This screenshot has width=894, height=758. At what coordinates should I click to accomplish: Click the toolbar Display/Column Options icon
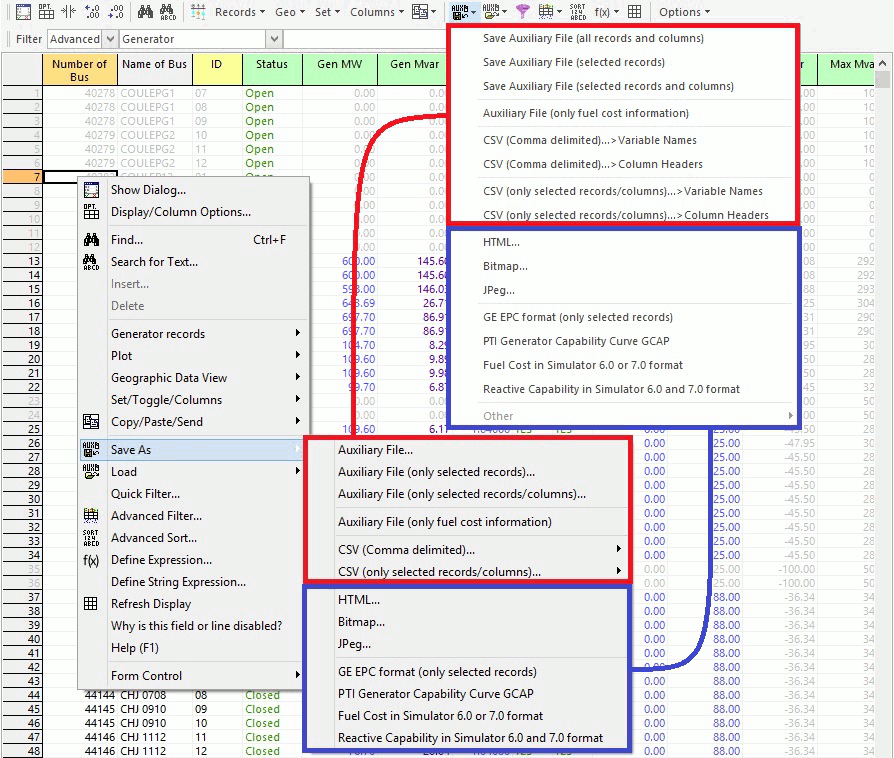46,11
